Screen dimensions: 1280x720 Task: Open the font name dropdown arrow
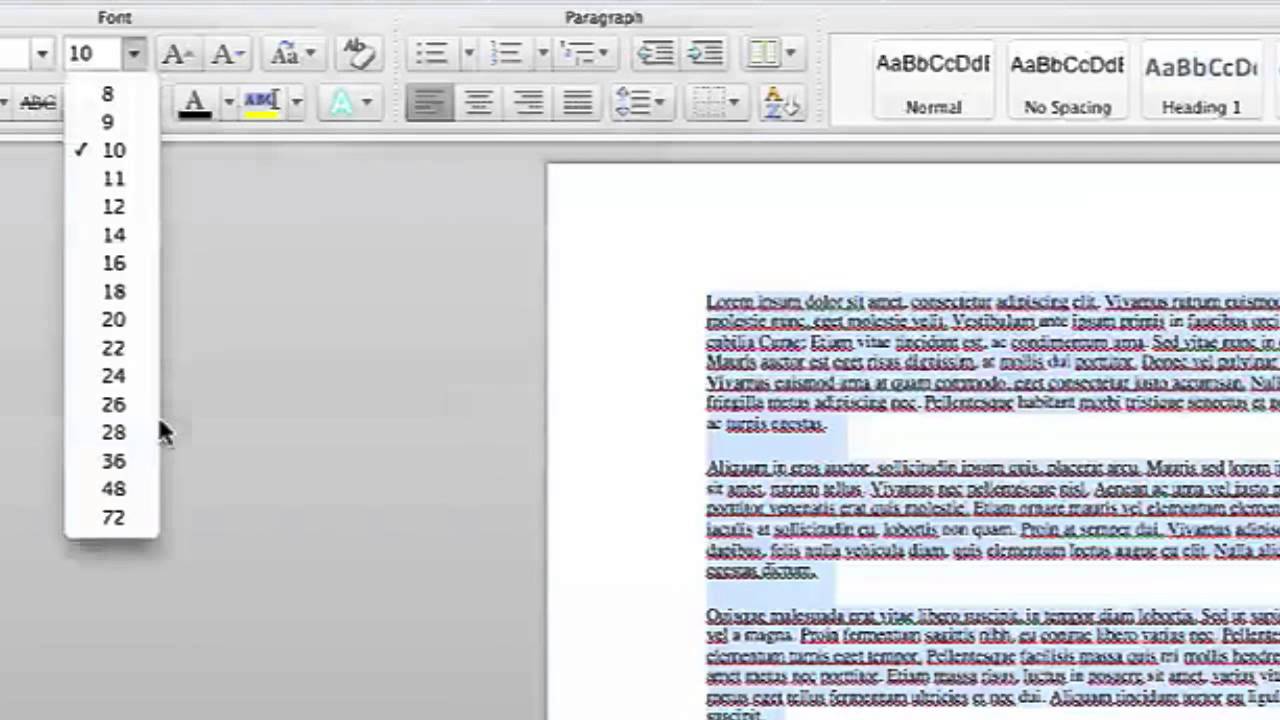coord(41,53)
